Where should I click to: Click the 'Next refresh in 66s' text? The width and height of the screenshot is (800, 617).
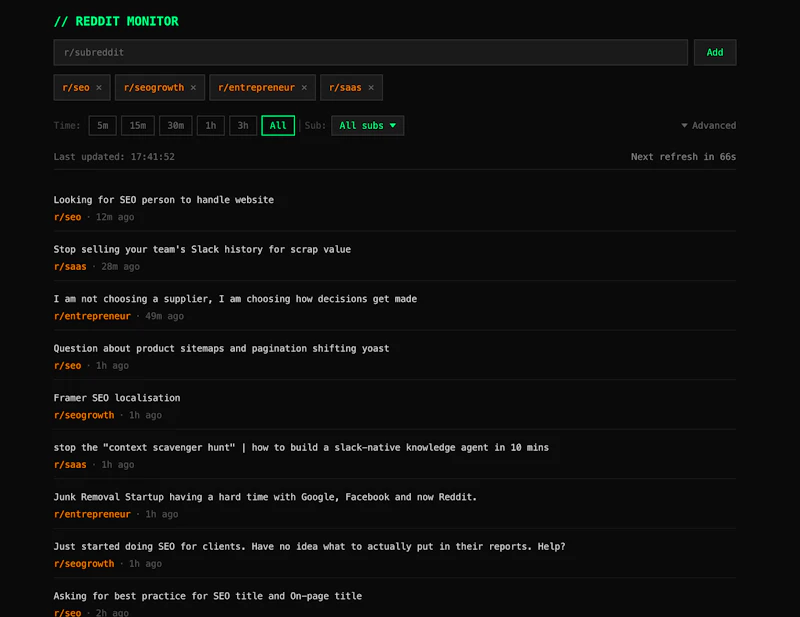(683, 157)
